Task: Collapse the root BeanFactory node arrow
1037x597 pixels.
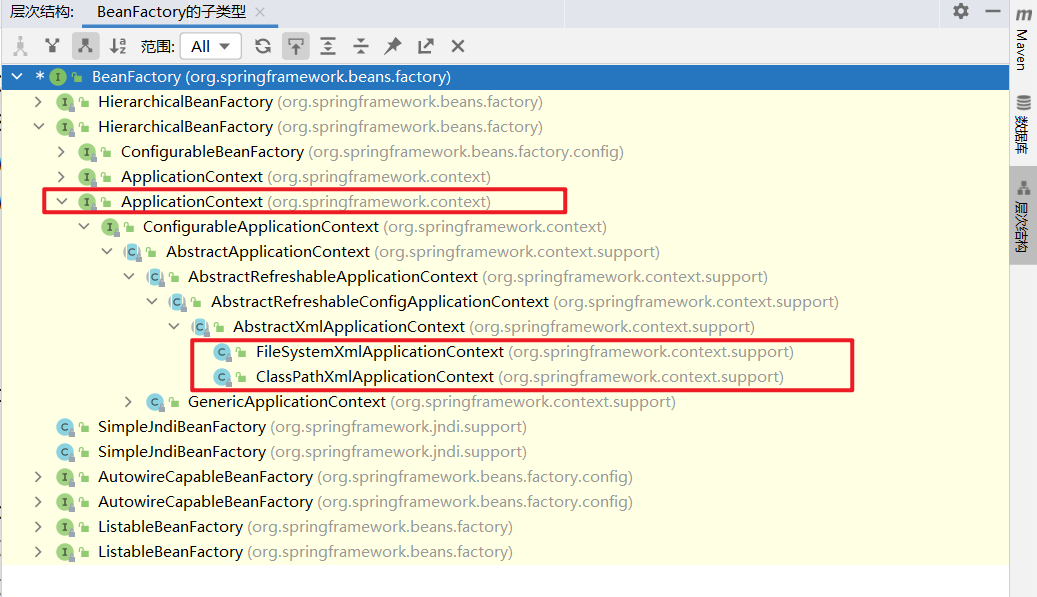Action: pos(17,77)
